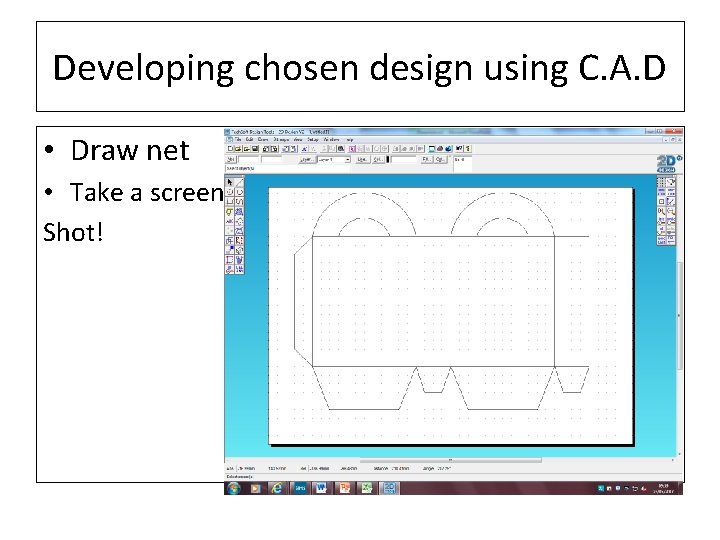This screenshot has height=540, width=720.
Task: Open the Draw menu
Action: pos(263,140)
